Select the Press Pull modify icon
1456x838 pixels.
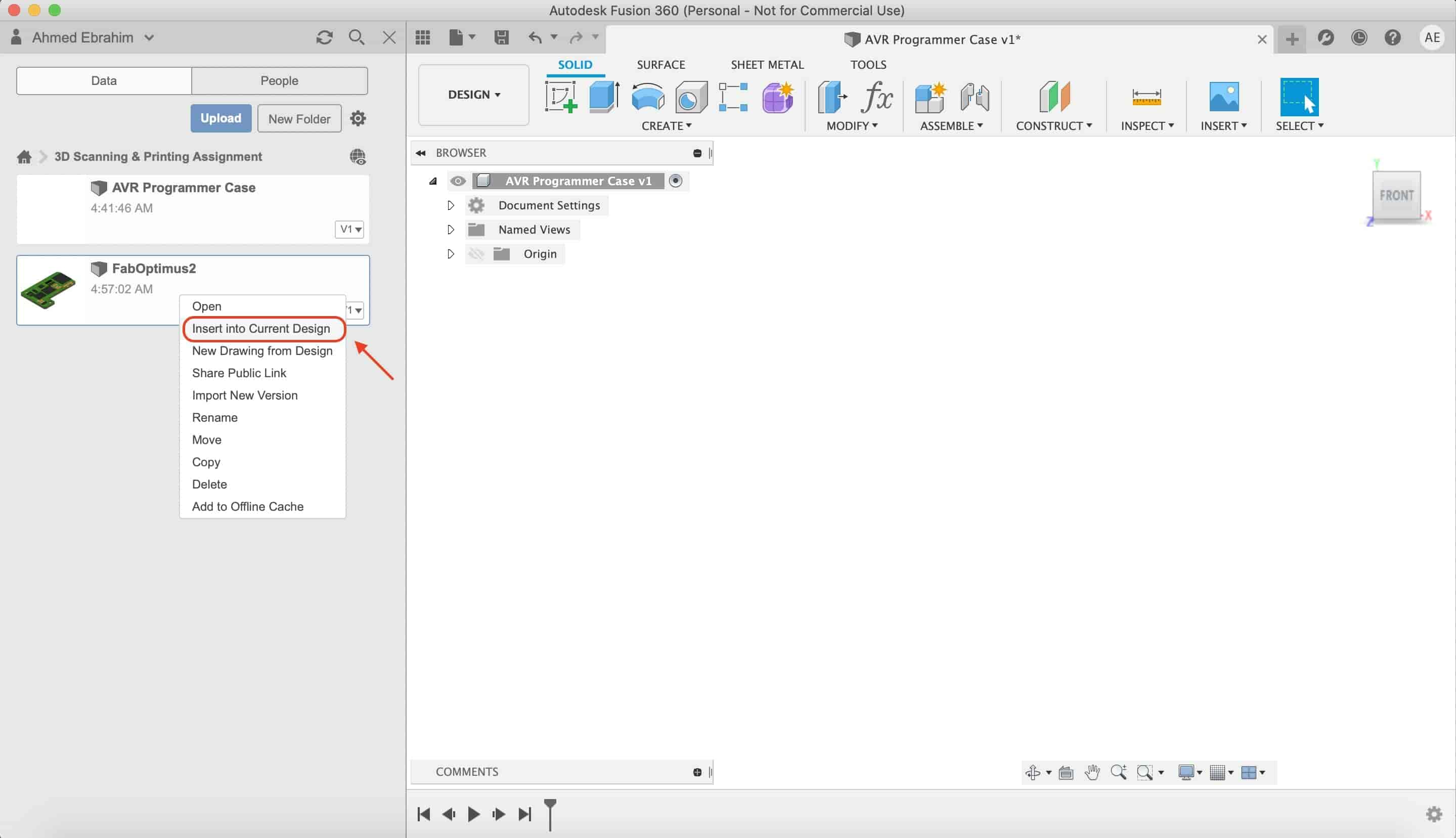tap(832, 96)
